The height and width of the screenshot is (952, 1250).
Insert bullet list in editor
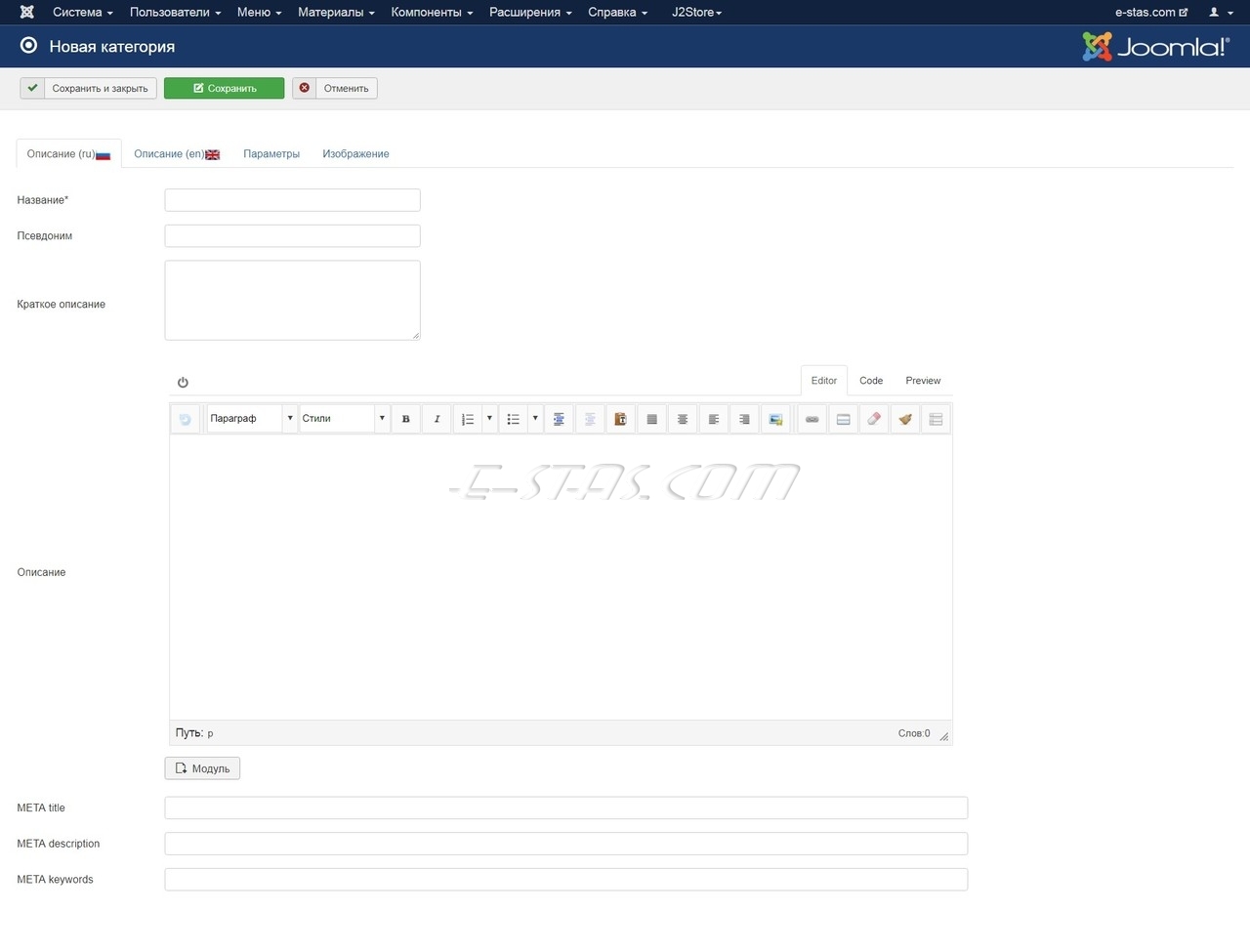pos(513,419)
